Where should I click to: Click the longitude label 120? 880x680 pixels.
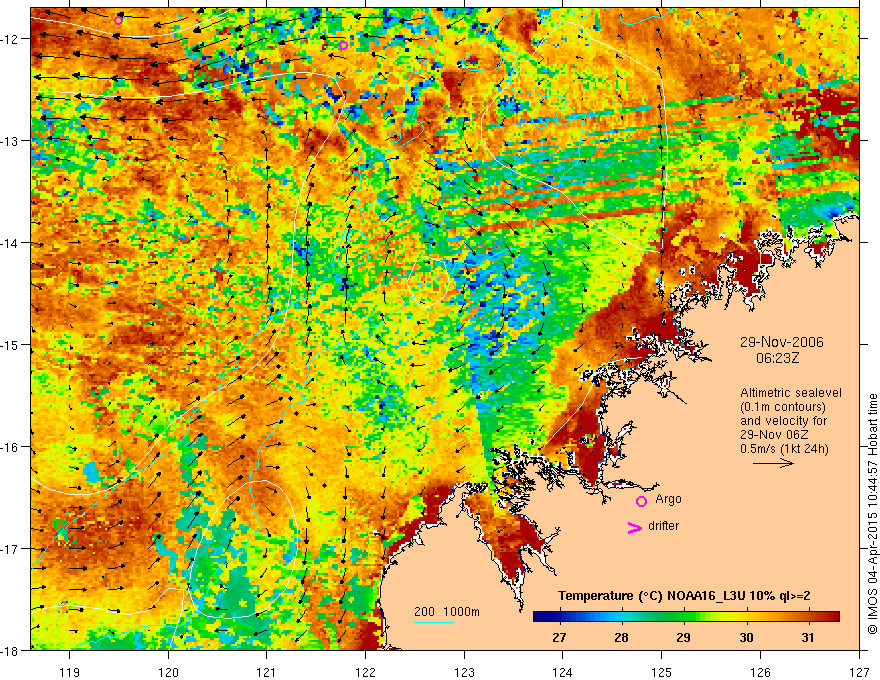[x=168, y=672]
